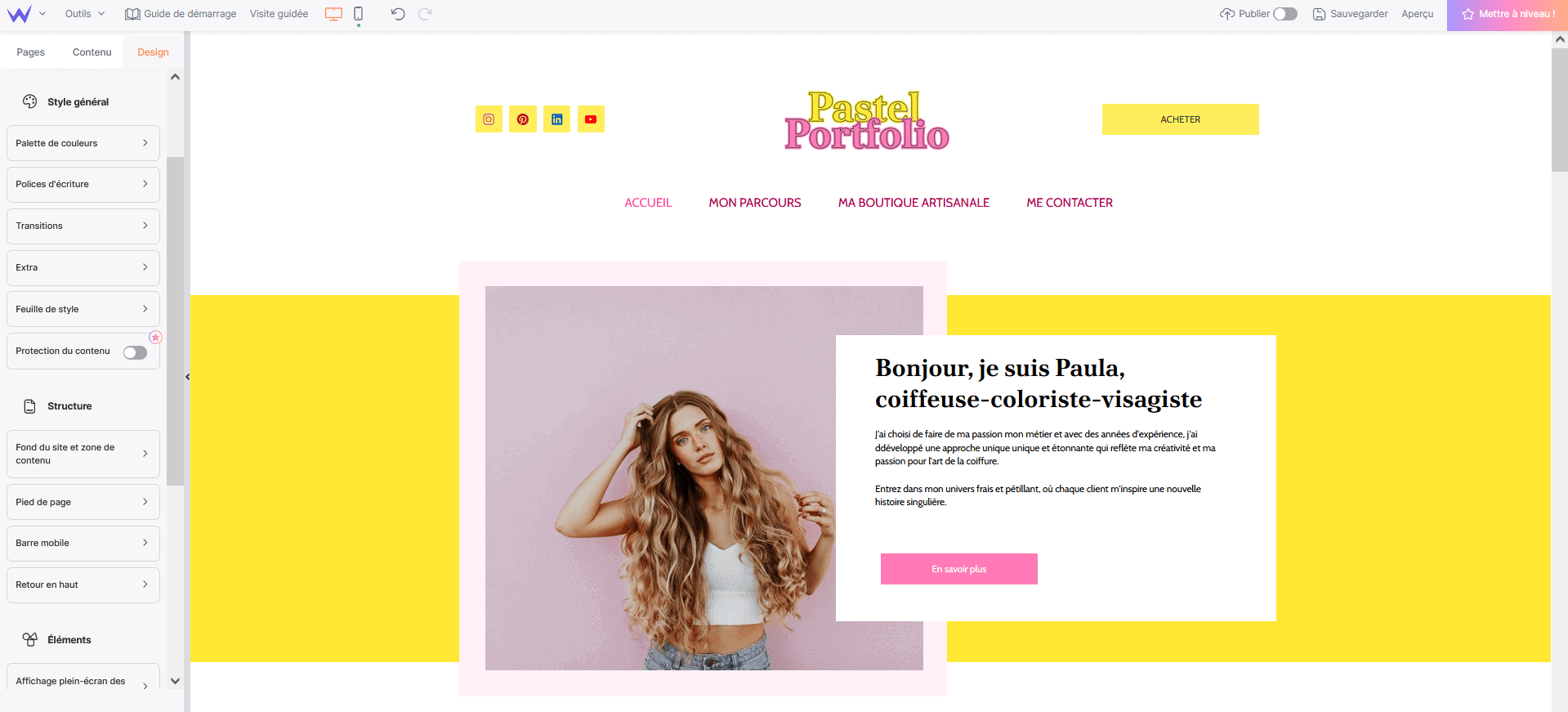Switch to the Pages tab
Screen dimensions: 1568x712
pos(30,52)
